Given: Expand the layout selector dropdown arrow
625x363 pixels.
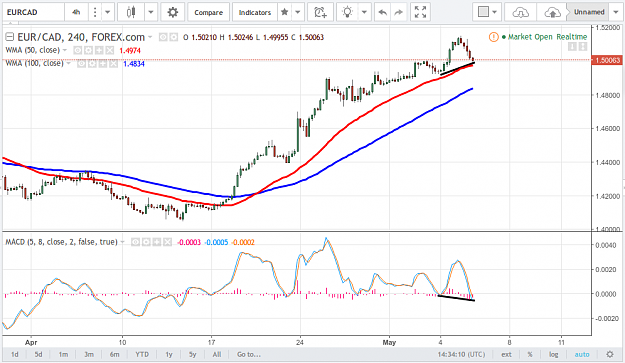Looking at the screenshot, I should (495, 12).
